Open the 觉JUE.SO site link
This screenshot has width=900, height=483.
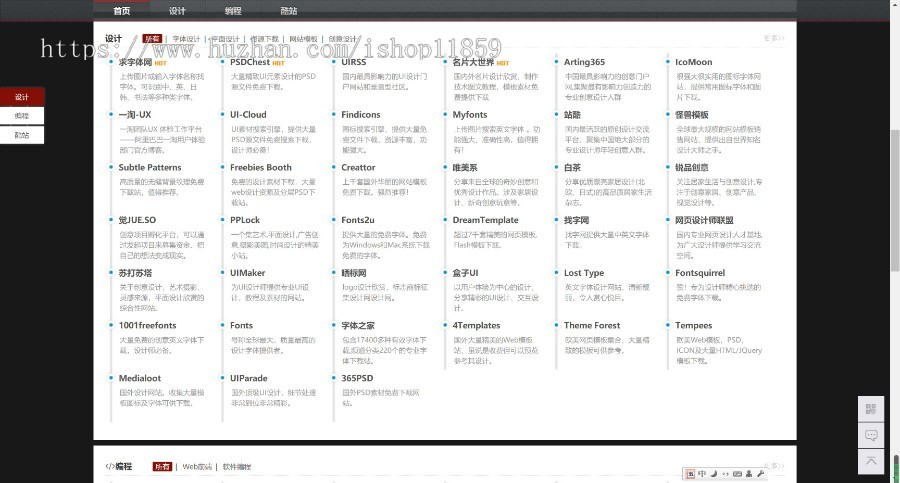coord(137,220)
